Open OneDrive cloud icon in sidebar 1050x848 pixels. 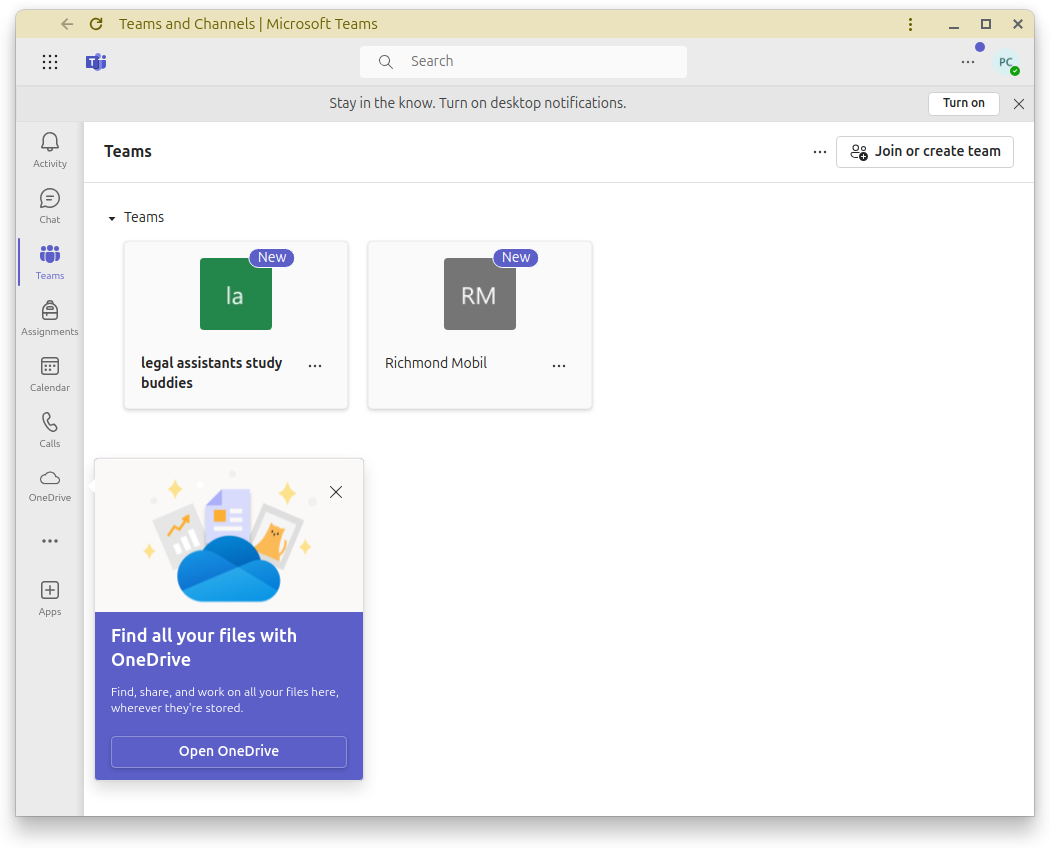(50, 486)
